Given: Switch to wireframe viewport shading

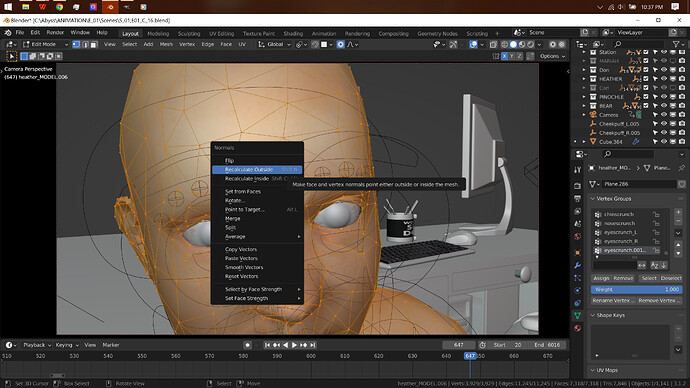Looking at the screenshot, I should (505, 44).
